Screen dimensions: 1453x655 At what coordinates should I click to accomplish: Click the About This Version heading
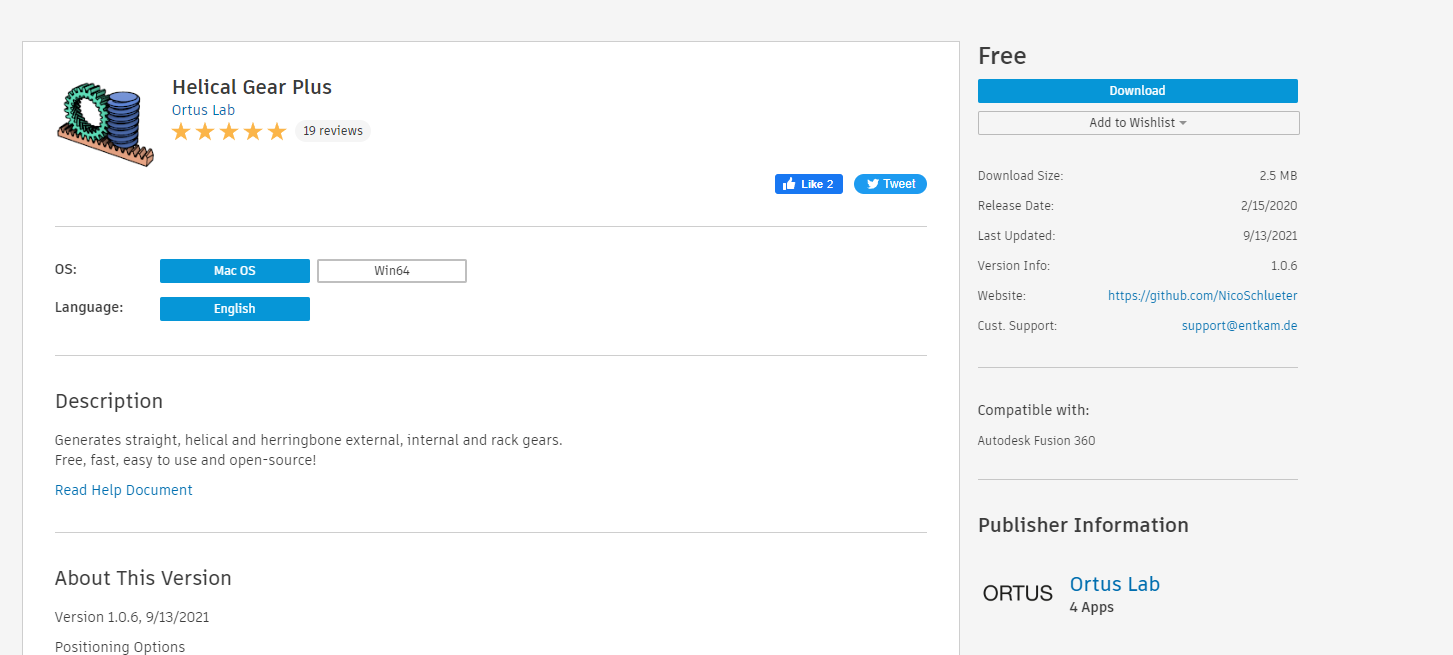coord(143,578)
